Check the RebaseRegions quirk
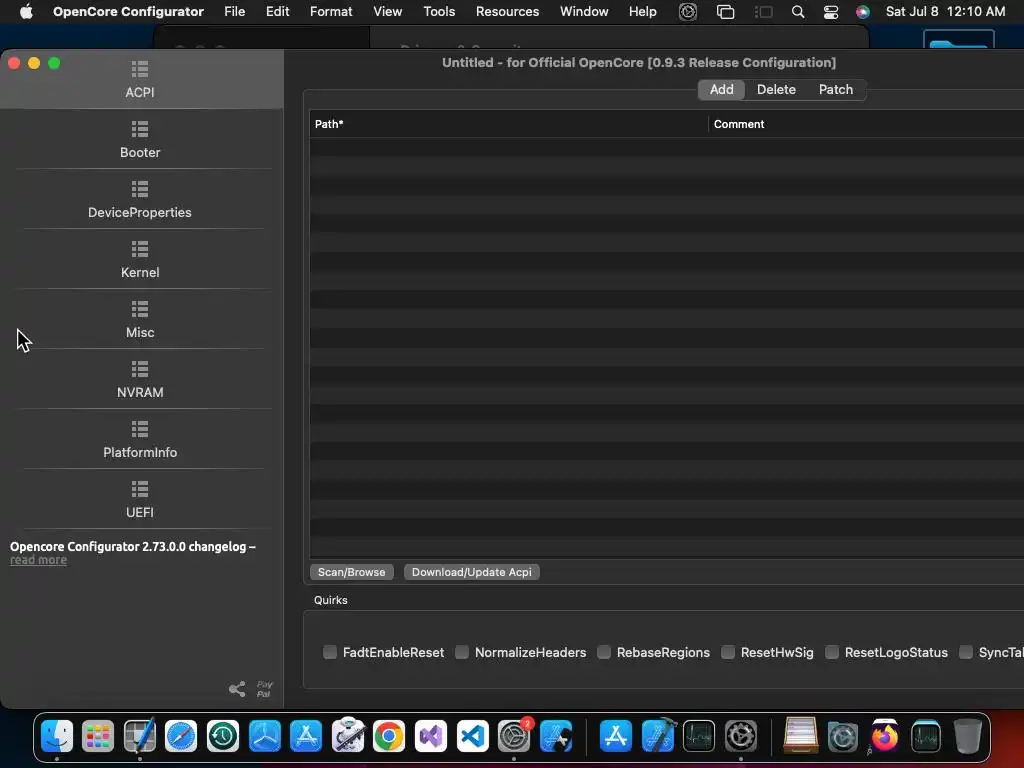This screenshot has width=1024, height=768. (604, 652)
